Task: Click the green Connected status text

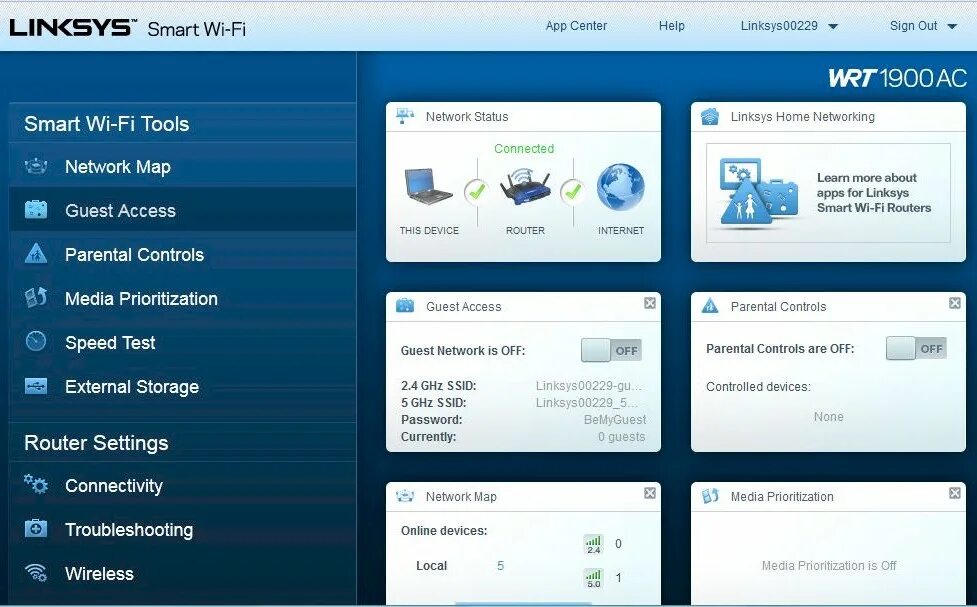Action: coord(524,148)
